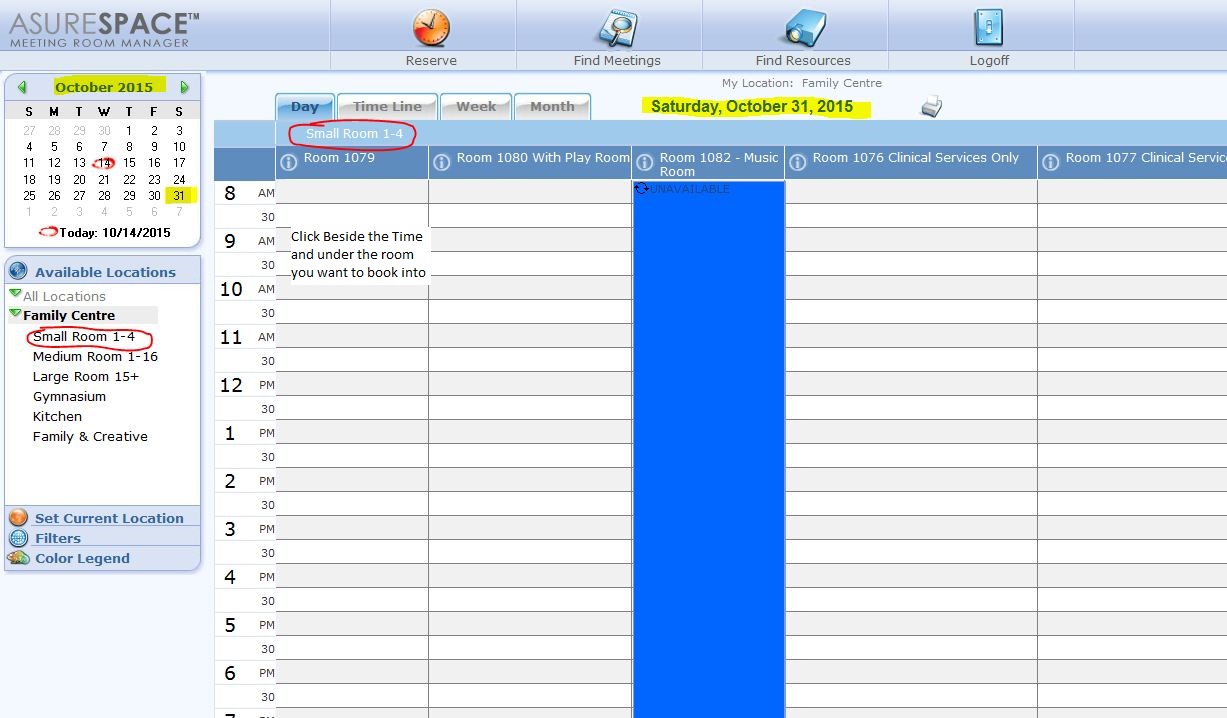The image size is (1227, 718).
Task: Select October 9 in the mini calendar
Action: tap(154, 147)
